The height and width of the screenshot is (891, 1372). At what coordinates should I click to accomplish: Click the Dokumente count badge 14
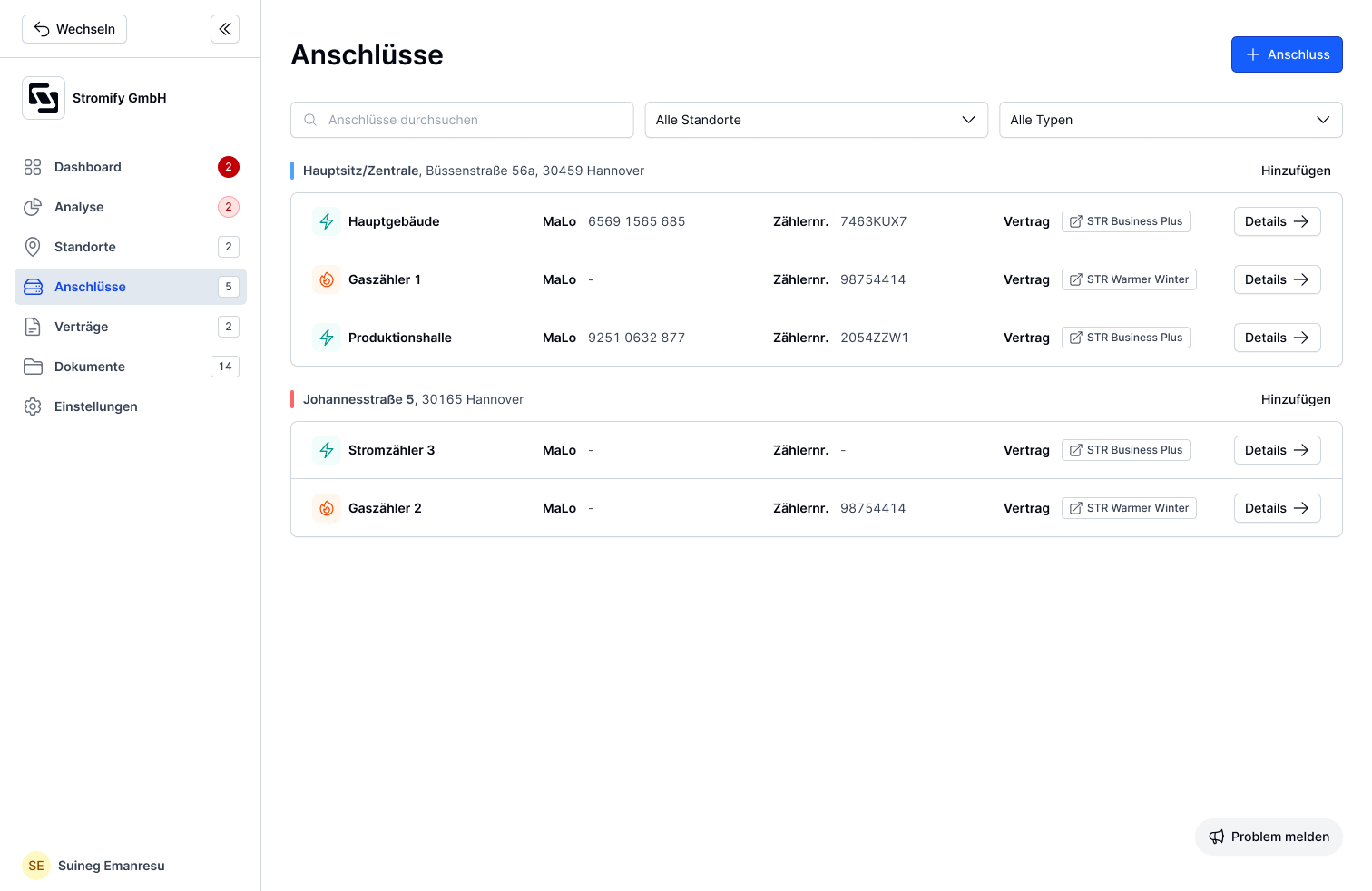(x=225, y=367)
